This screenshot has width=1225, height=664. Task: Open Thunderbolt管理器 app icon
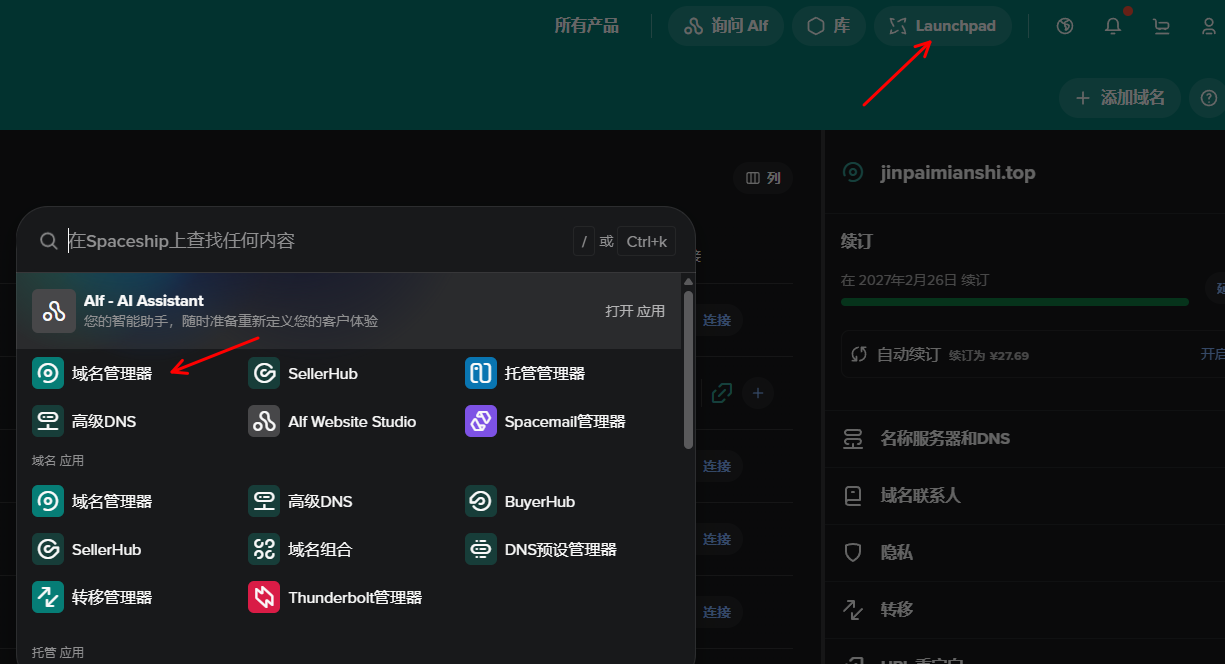(264, 597)
